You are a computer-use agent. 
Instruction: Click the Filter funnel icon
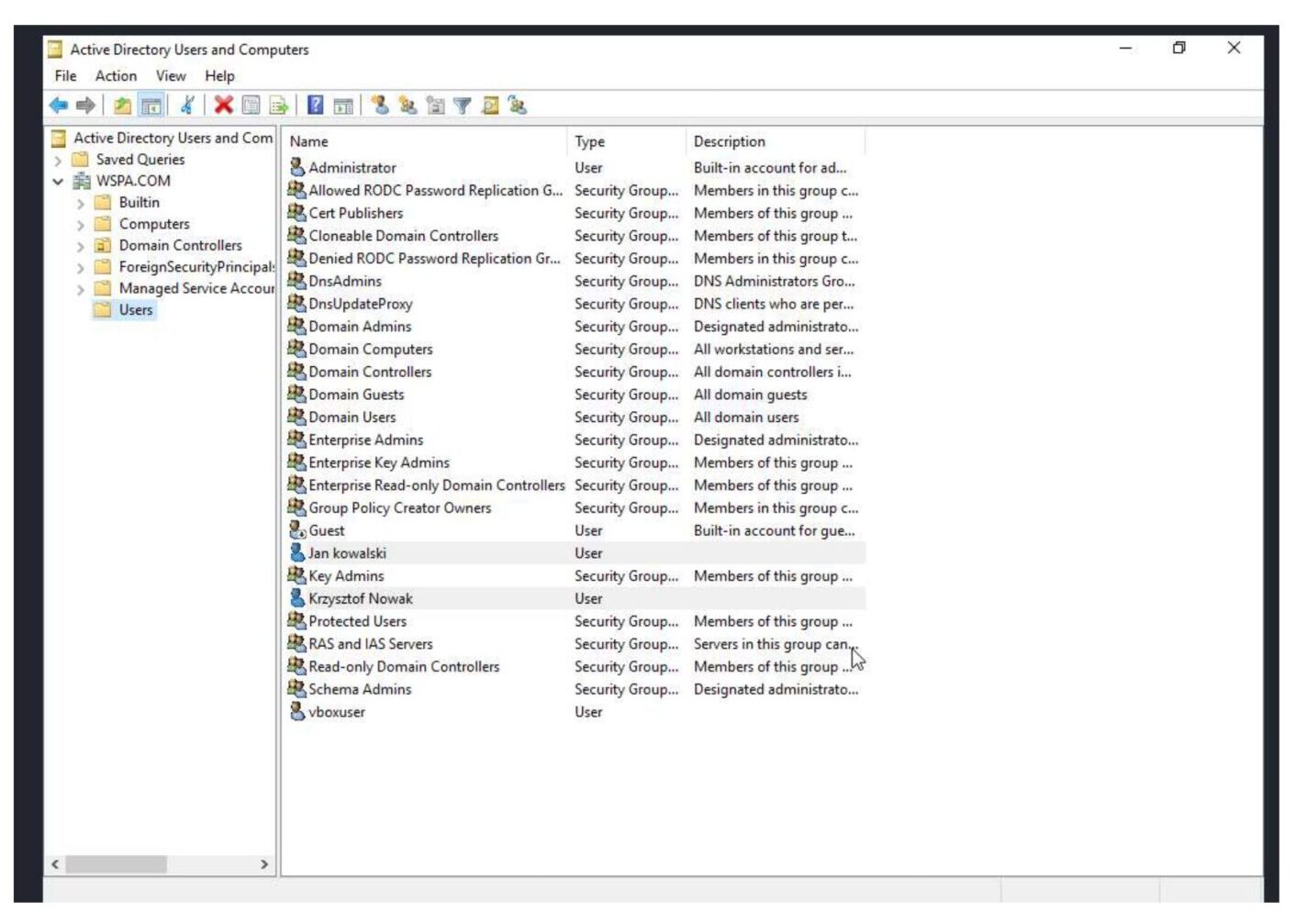coord(463,106)
